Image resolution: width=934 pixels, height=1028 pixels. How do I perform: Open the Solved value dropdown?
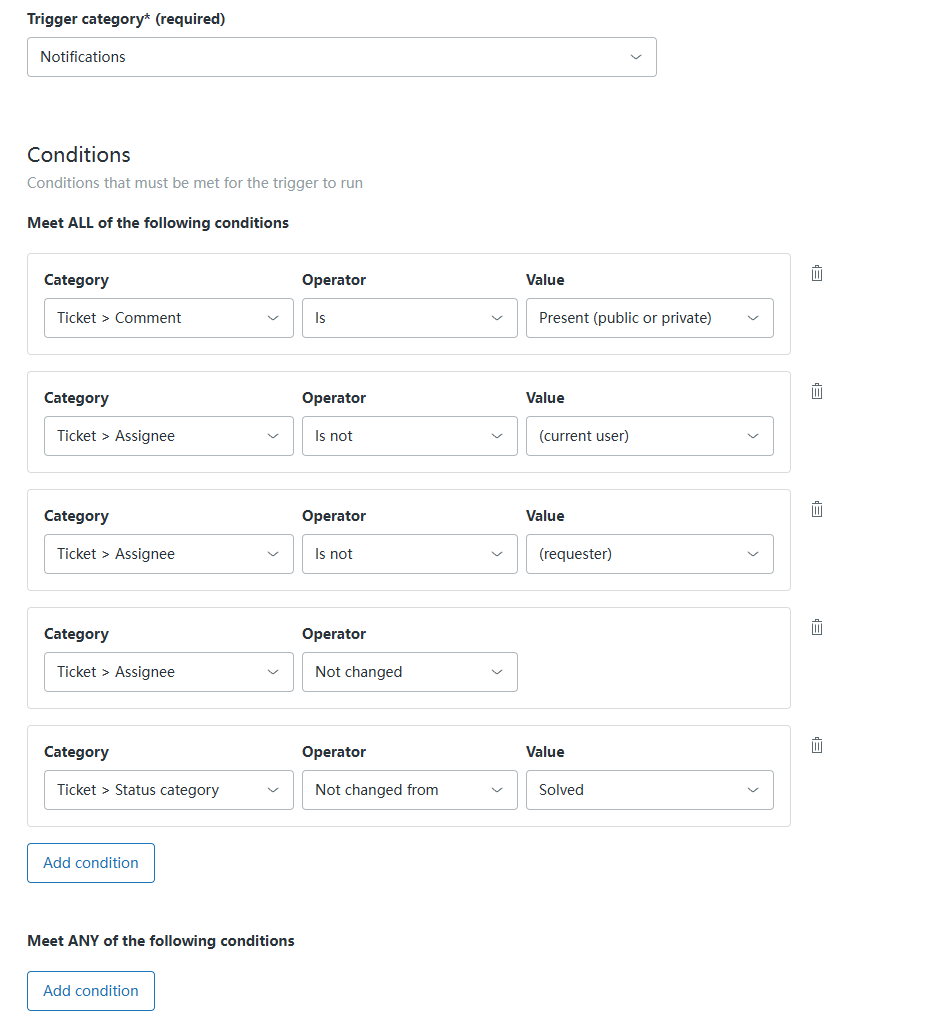coord(649,790)
